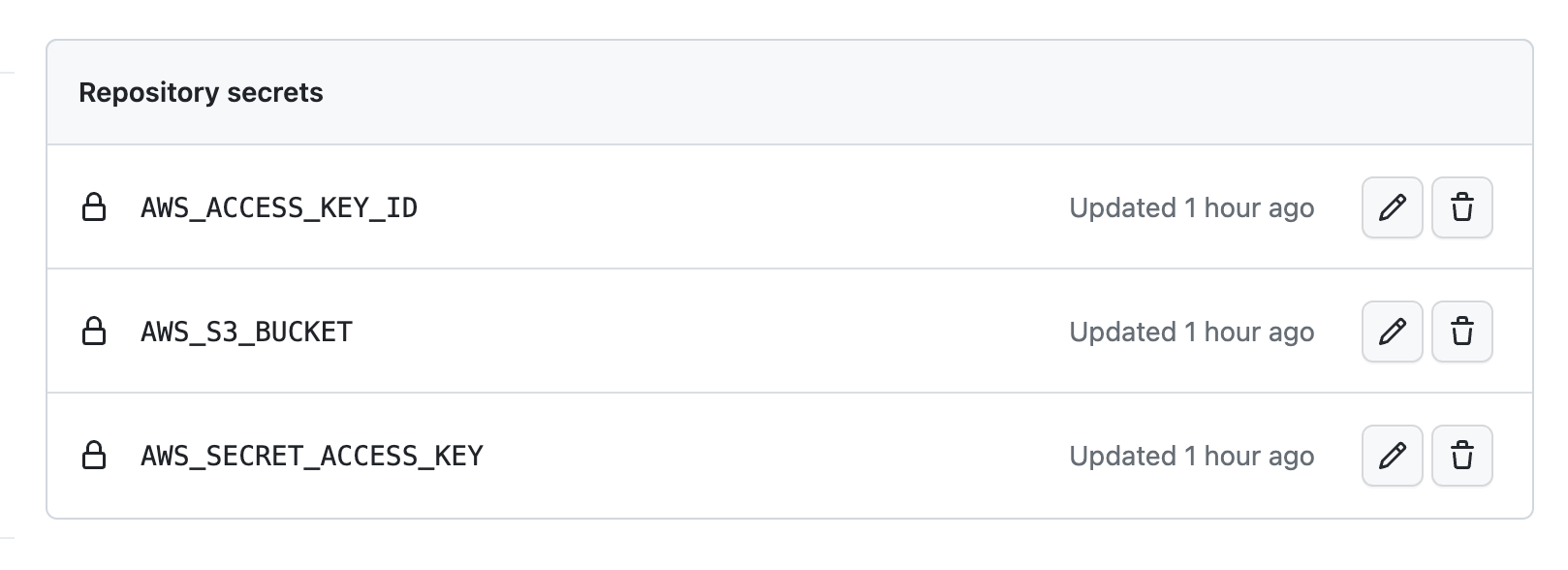The width and height of the screenshot is (1568, 570).
Task: Click the edit pencil icon for AWS_ACCESS_KEY_ID
Action: 1392,207
